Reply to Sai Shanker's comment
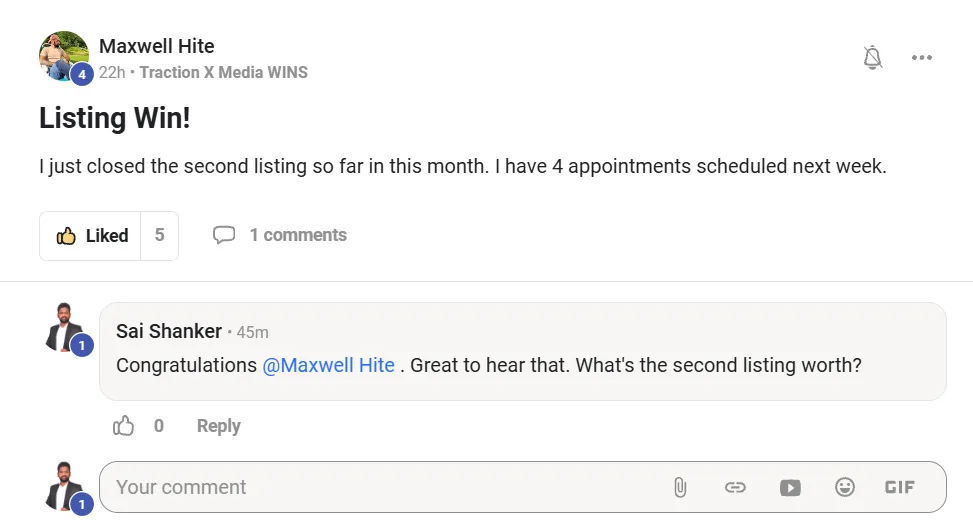 (218, 426)
